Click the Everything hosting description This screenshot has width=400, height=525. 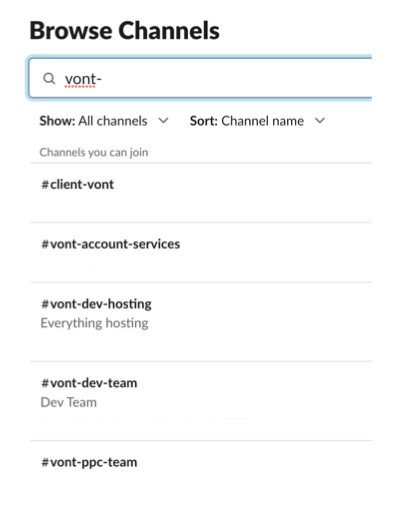[94, 323]
